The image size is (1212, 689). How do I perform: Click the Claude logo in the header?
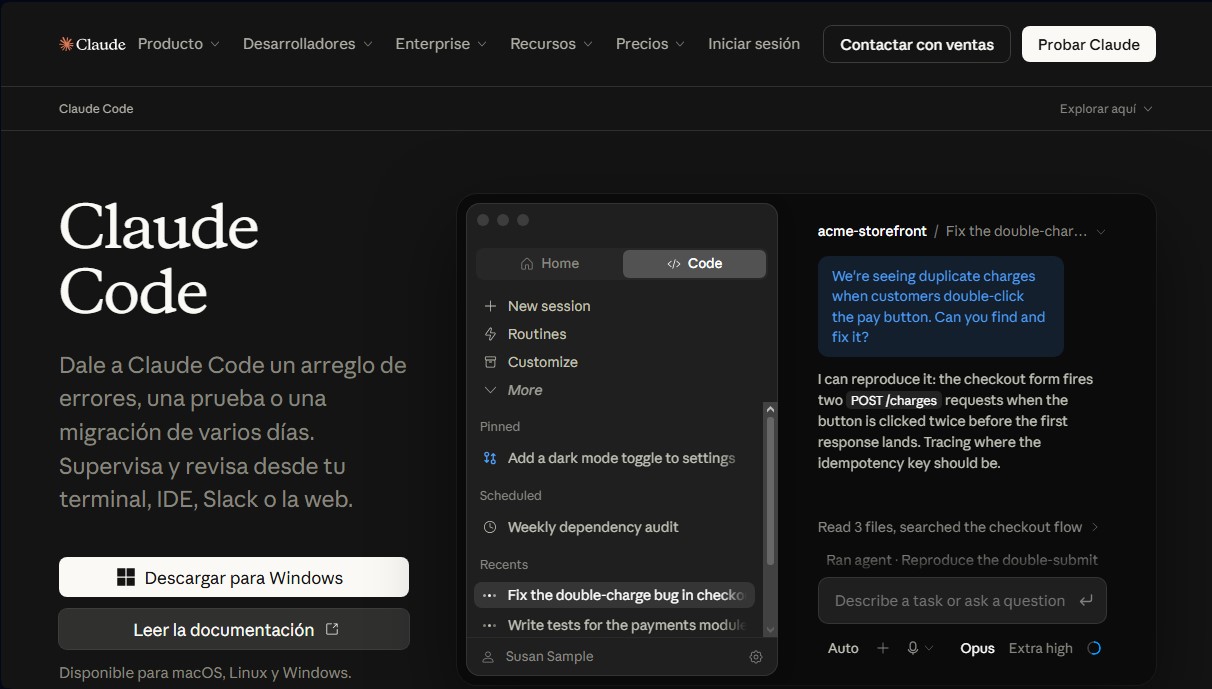pyautogui.click(x=92, y=44)
